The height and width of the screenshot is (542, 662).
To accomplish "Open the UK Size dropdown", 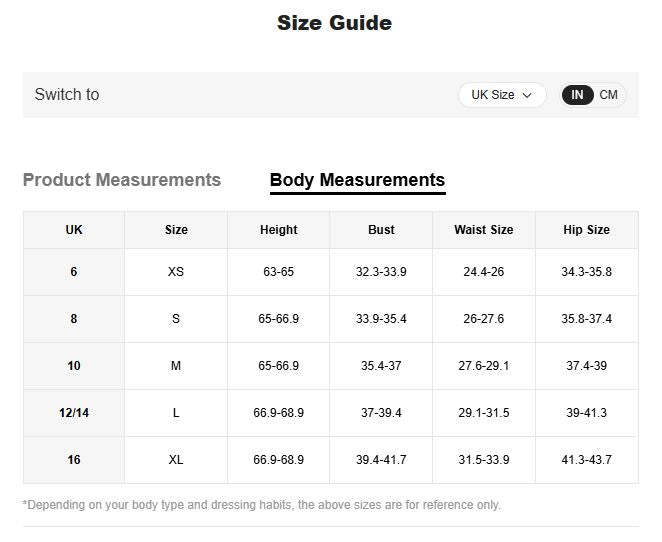I will tap(502, 95).
